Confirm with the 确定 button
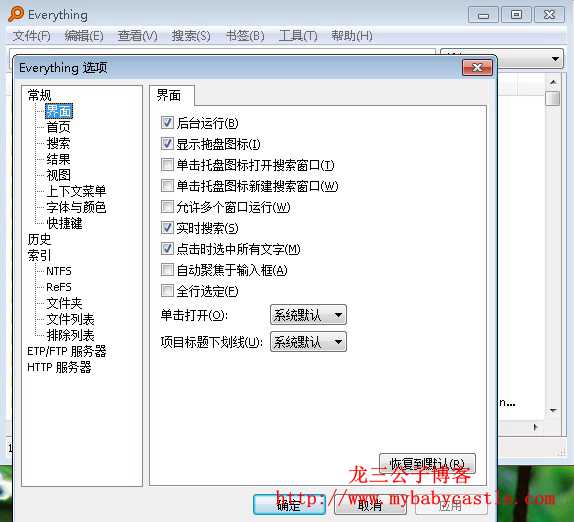 point(289,505)
